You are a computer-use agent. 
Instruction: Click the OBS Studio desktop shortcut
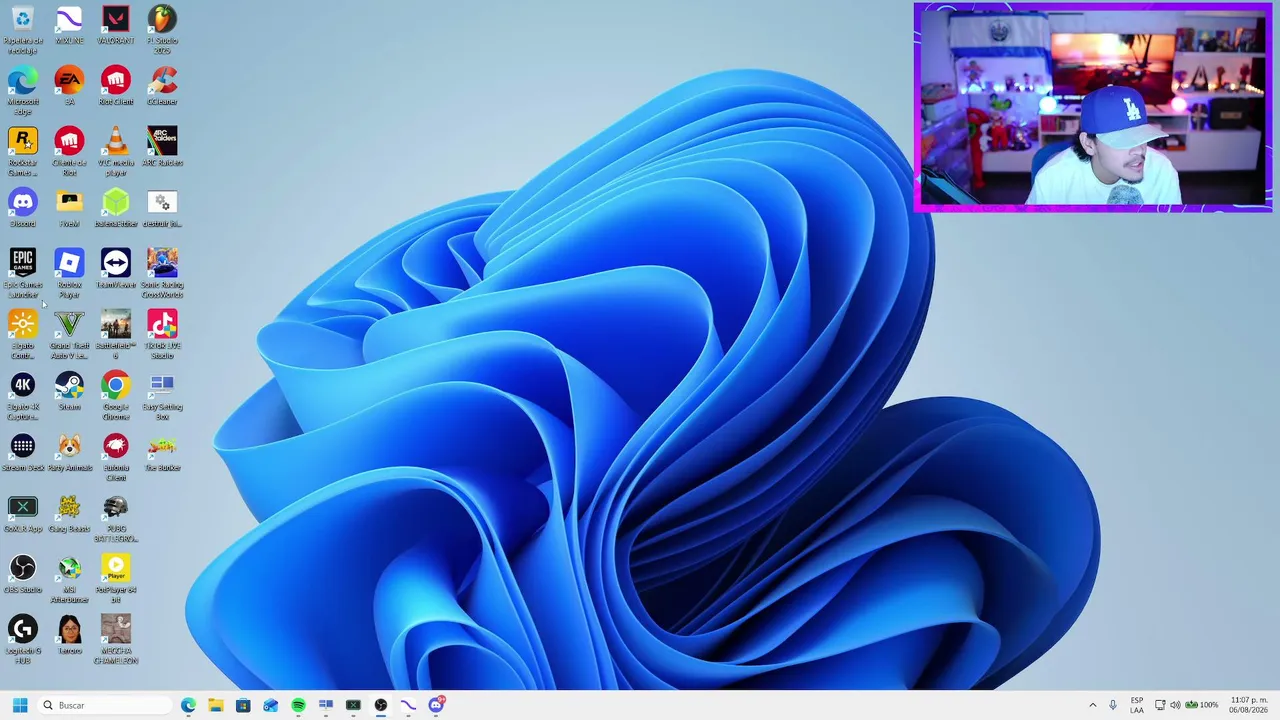[22, 574]
